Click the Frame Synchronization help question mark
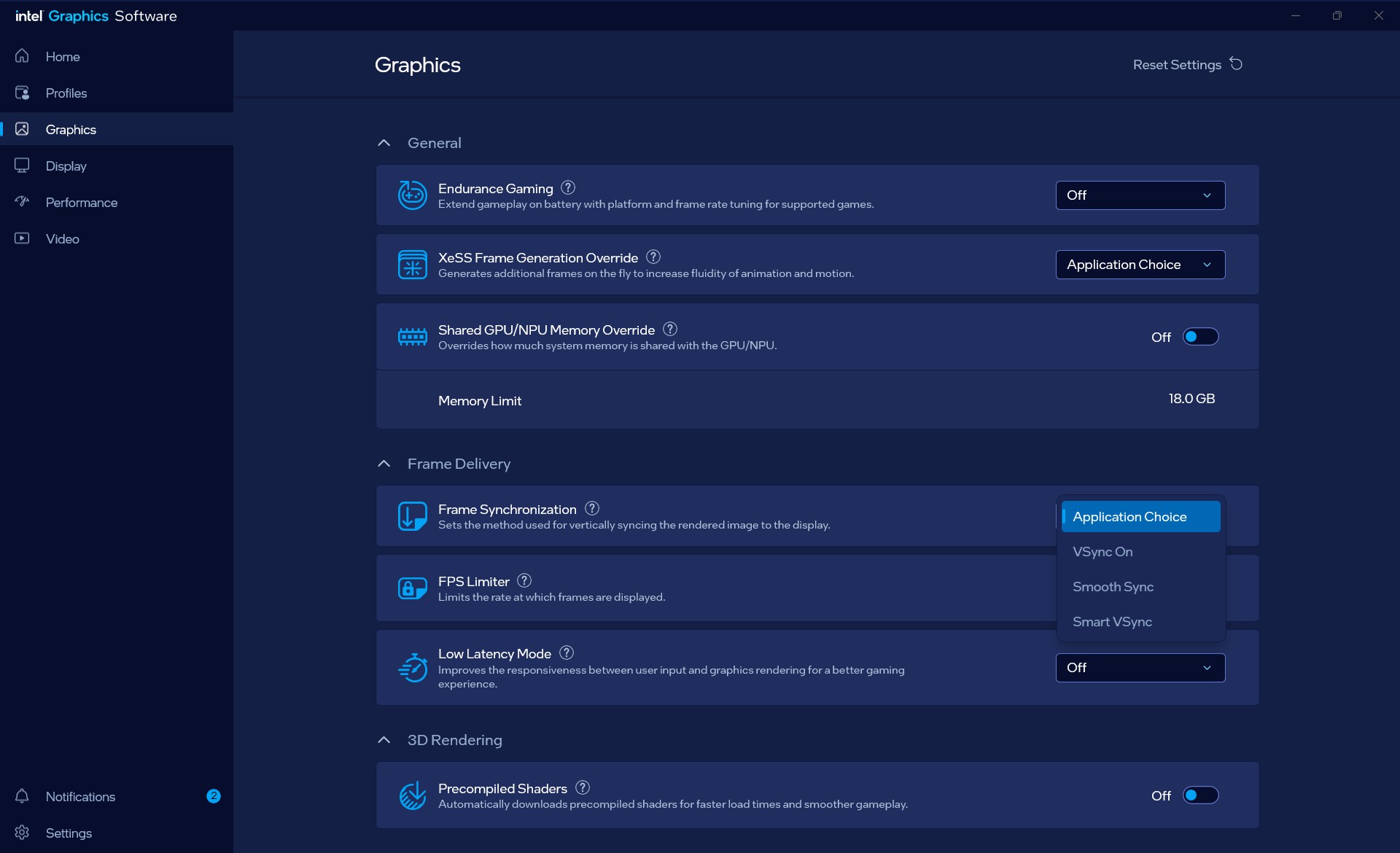Viewport: 1400px width, 853px height. pos(592,508)
